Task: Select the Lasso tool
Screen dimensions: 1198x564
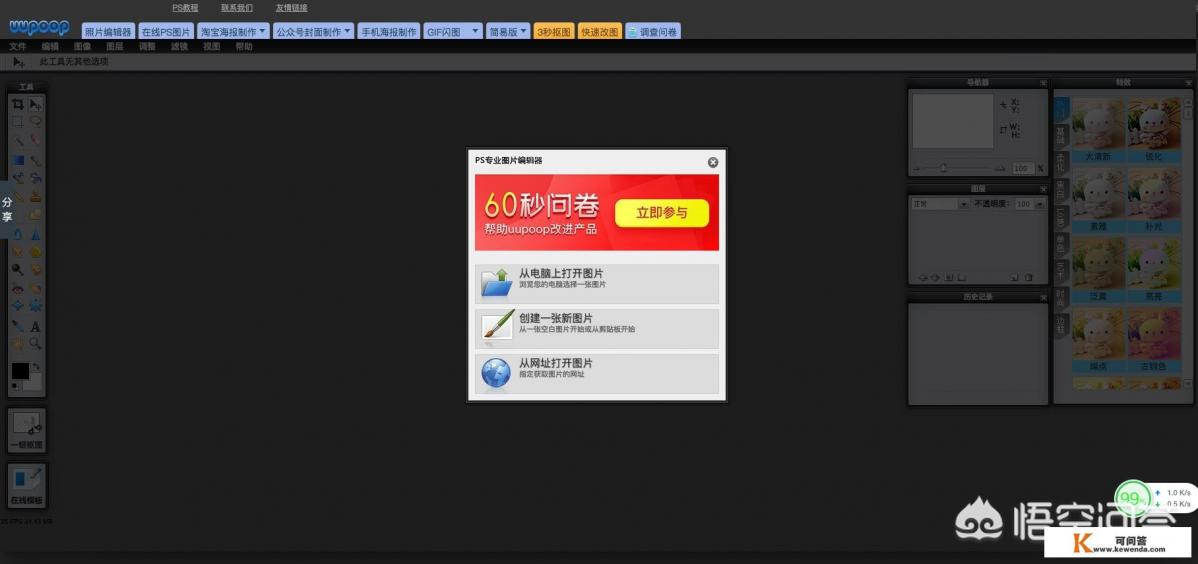Action: tap(35, 122)
